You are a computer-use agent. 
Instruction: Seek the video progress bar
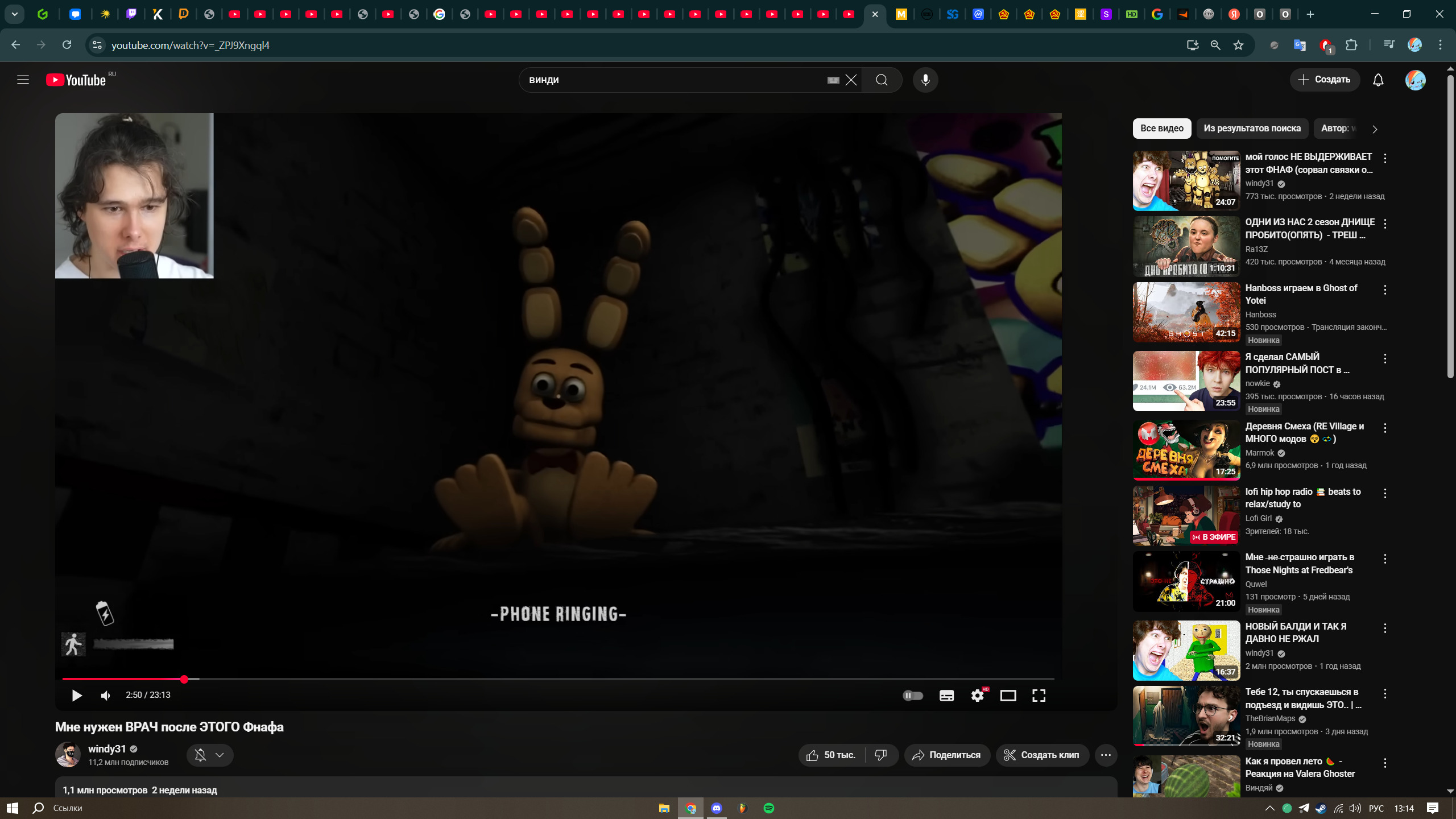557,679
